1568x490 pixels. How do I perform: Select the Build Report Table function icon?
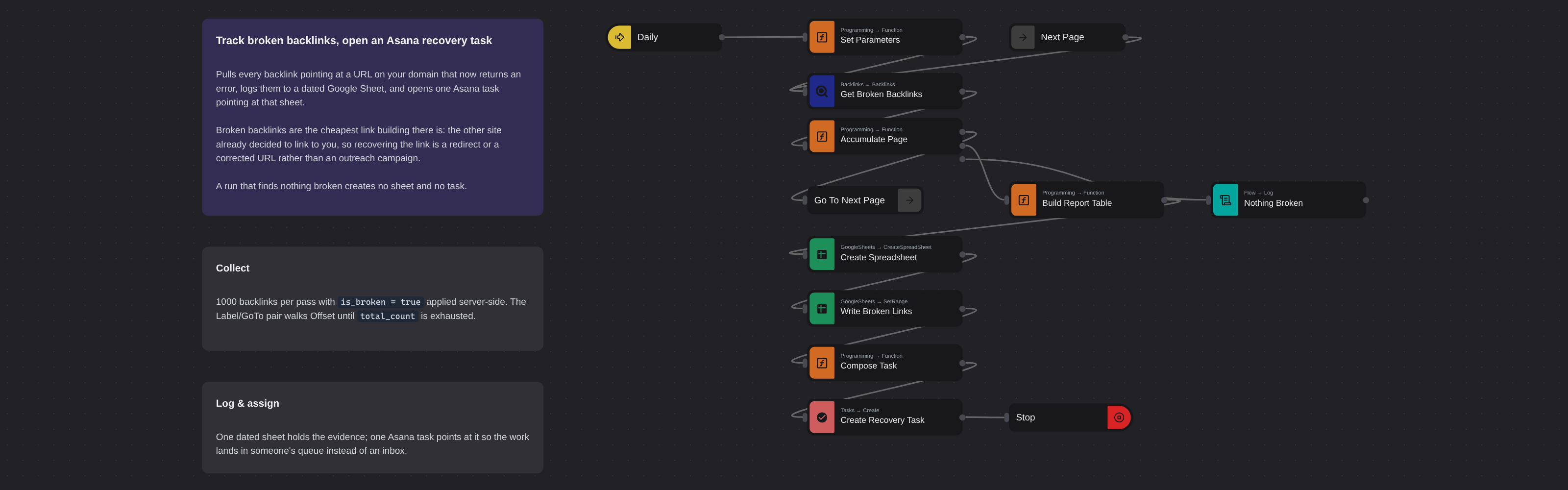tap(1024, 200)
